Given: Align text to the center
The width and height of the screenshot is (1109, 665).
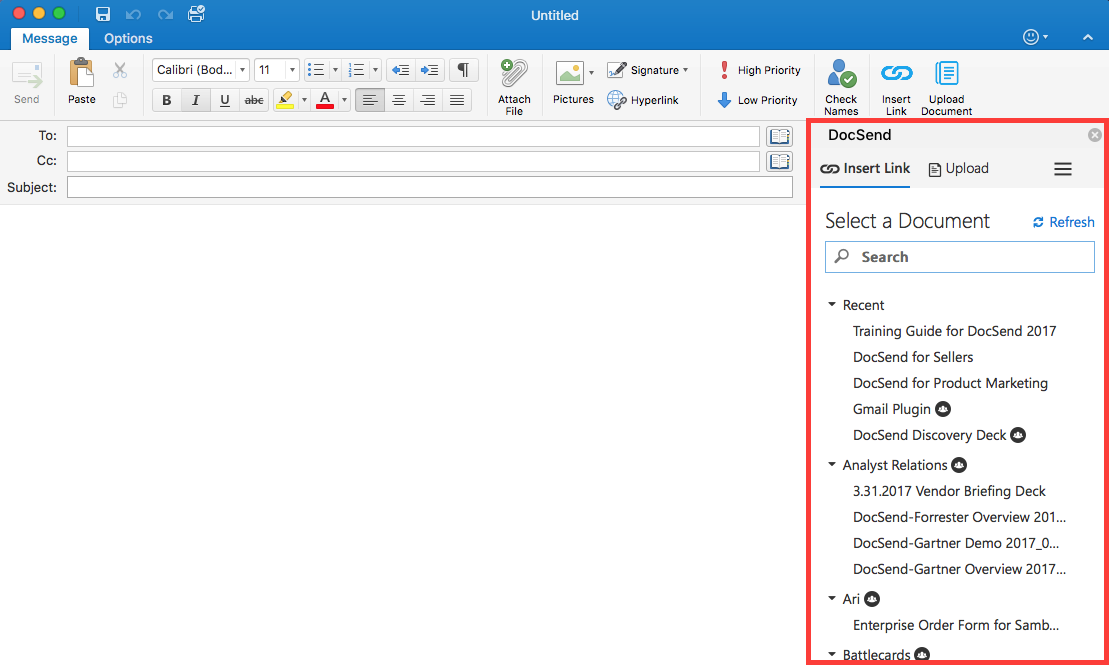Looking at the screenshot, I should point(399,100).
